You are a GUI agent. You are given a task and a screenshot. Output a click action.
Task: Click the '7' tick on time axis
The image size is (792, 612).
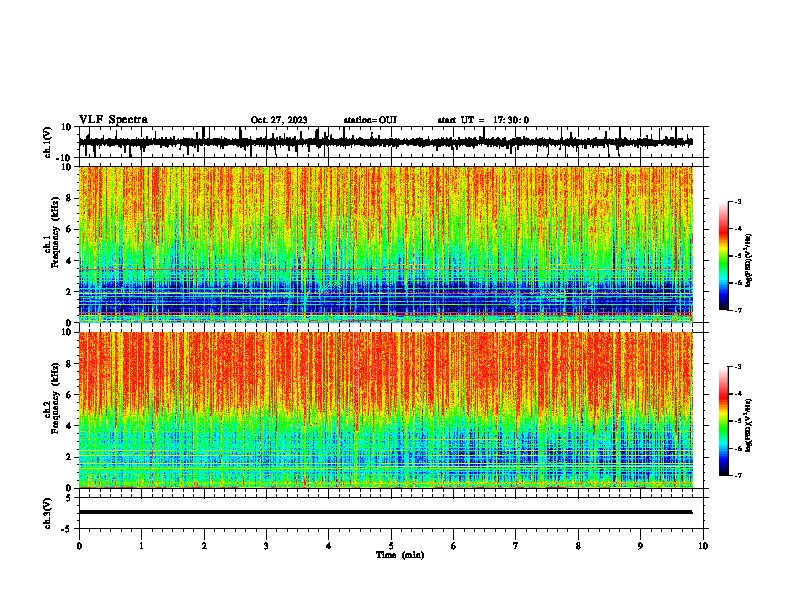516,546
